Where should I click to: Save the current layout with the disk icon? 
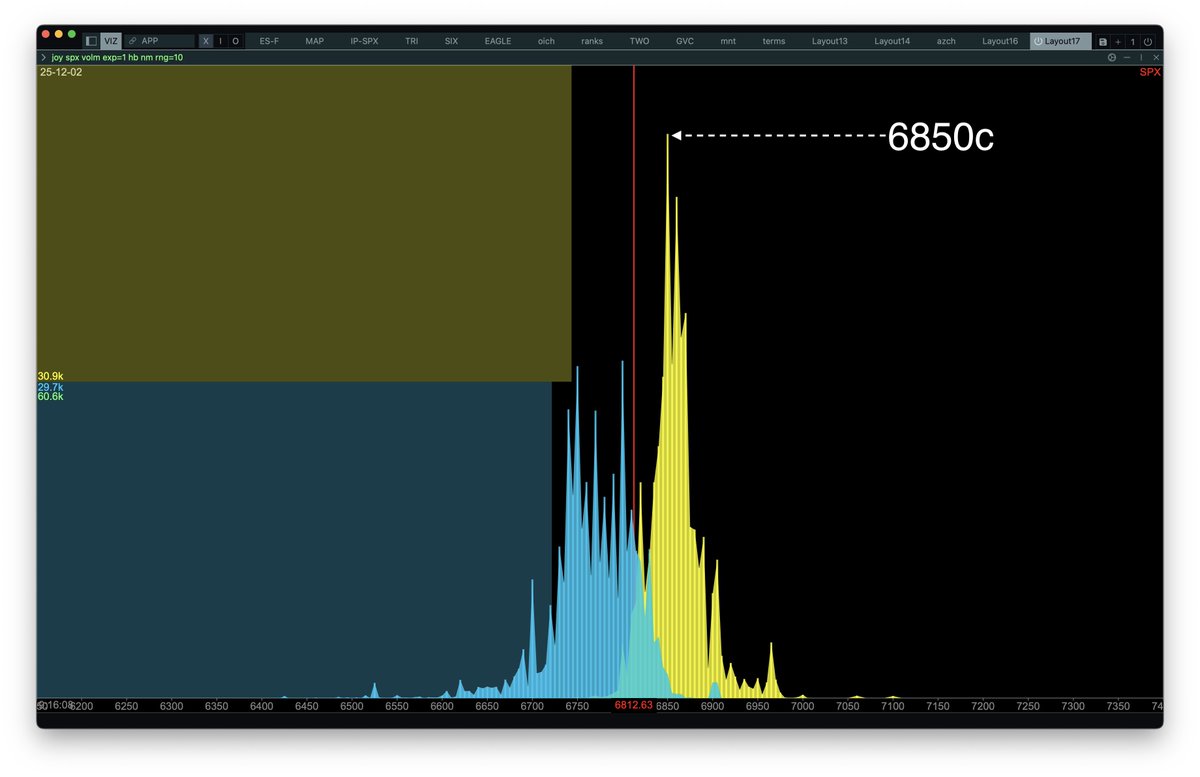(1103, 41)
